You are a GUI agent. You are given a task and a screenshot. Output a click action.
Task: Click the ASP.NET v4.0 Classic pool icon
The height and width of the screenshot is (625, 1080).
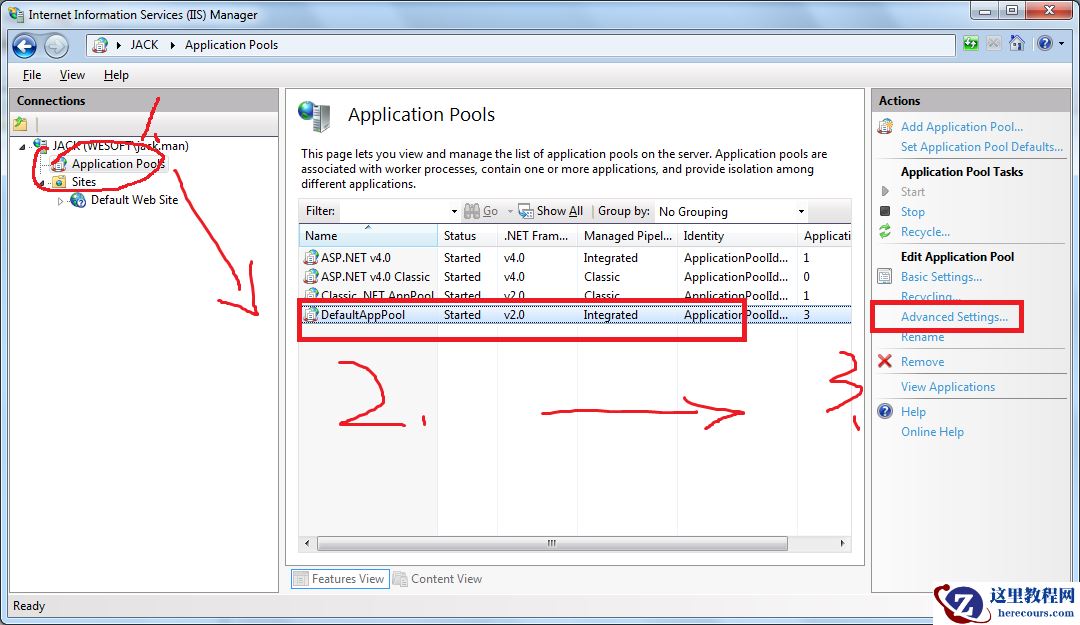coord(311,276)
